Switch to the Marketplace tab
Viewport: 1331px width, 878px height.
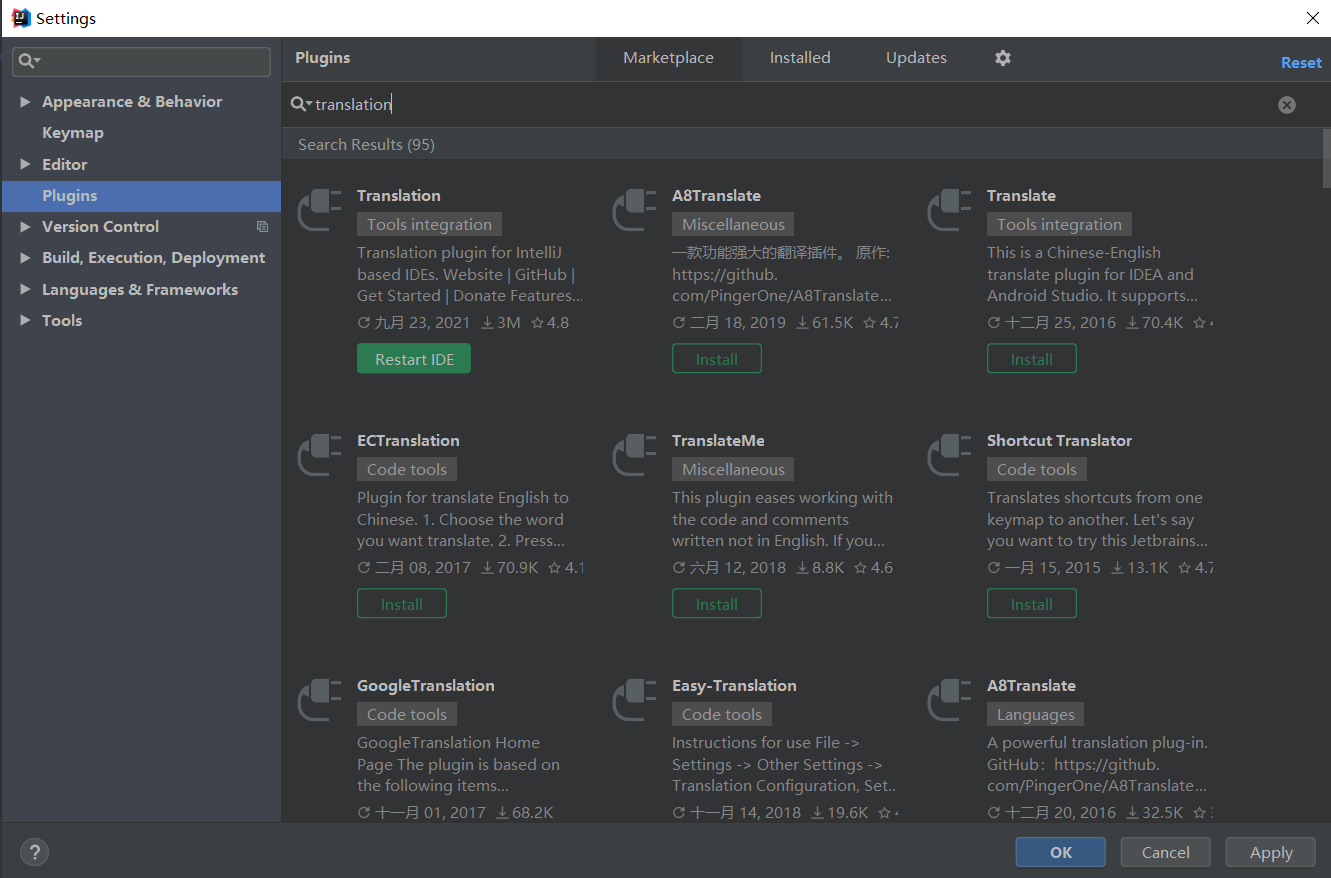point(668,58)
